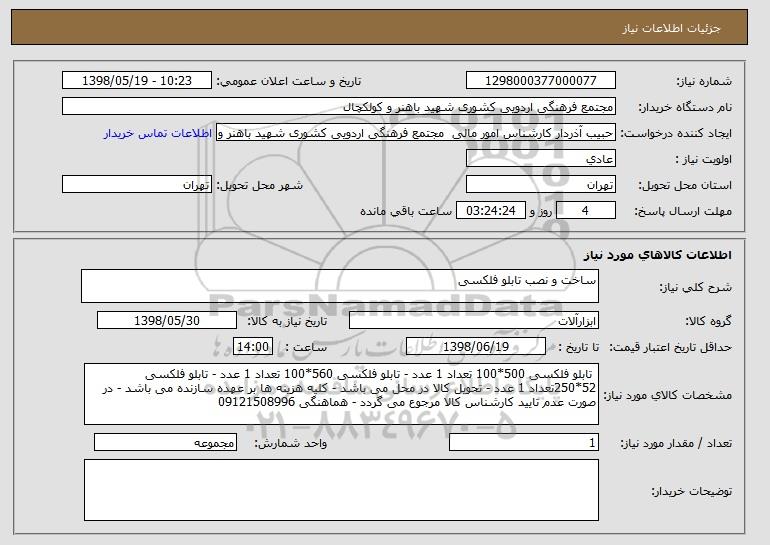This screenshot has height=545, width=770.
Task: Click the مشخصات کالای مورد نیاز text area
Action: click(341, 394)
